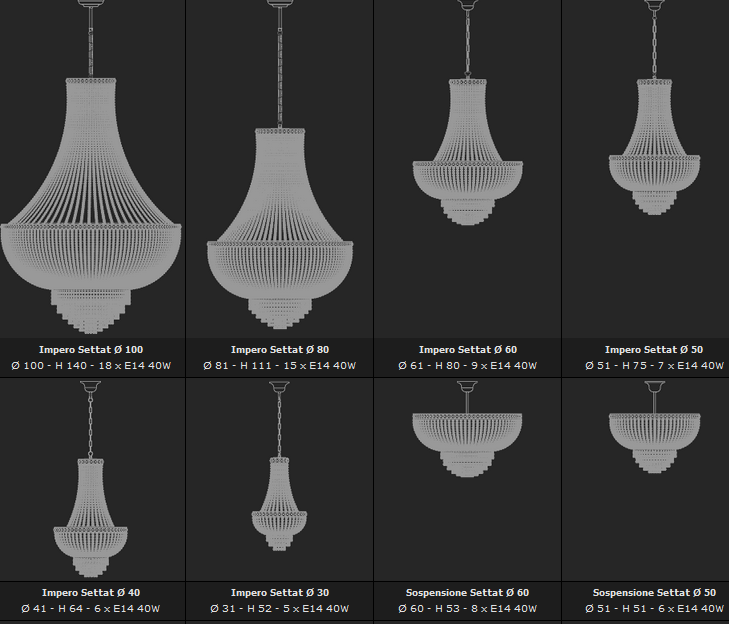Follow the Impero Settat Ø 50 title link

click(x=654, y=350)
